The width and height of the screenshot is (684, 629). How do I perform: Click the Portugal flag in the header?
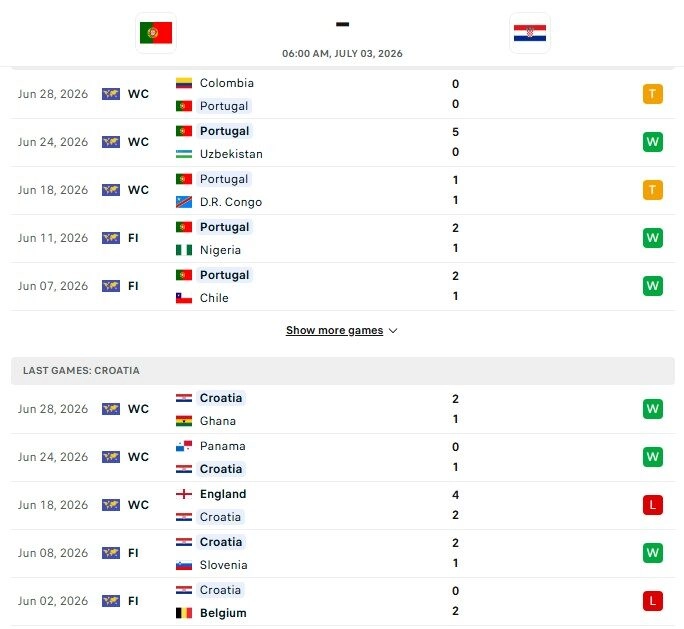[x=156, y=33]
